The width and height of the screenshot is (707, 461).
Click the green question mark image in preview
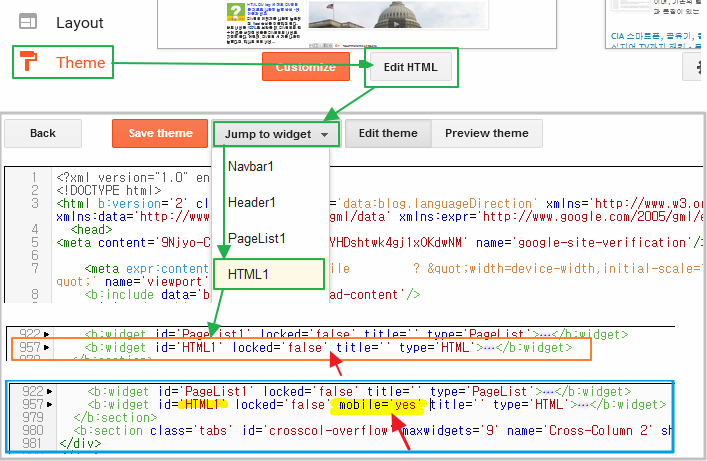click(235, 12)
